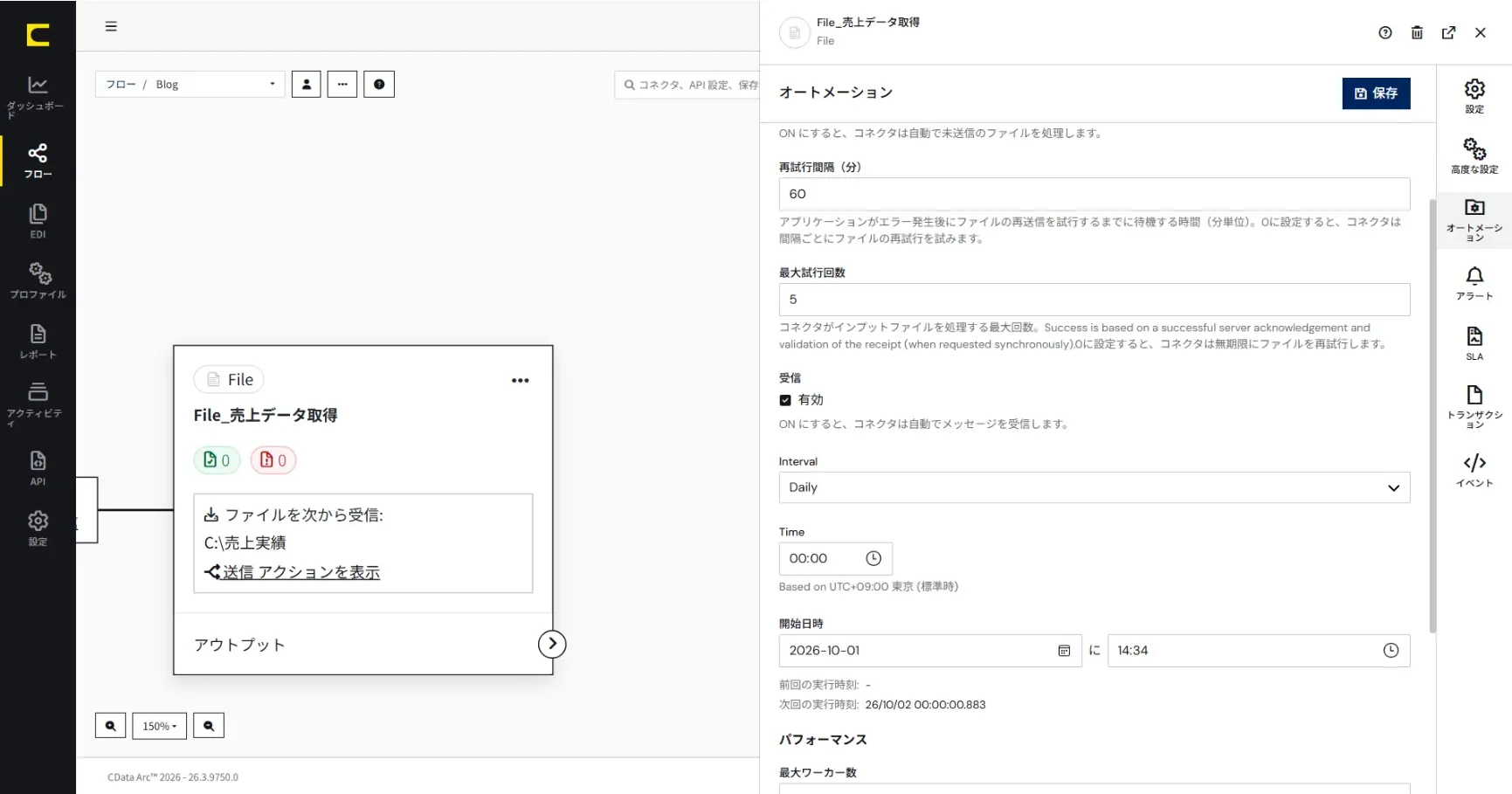Switch to the トランザクション tab
The width and height of the screenshot is (1512, 794).
(x=1474, y=407)
